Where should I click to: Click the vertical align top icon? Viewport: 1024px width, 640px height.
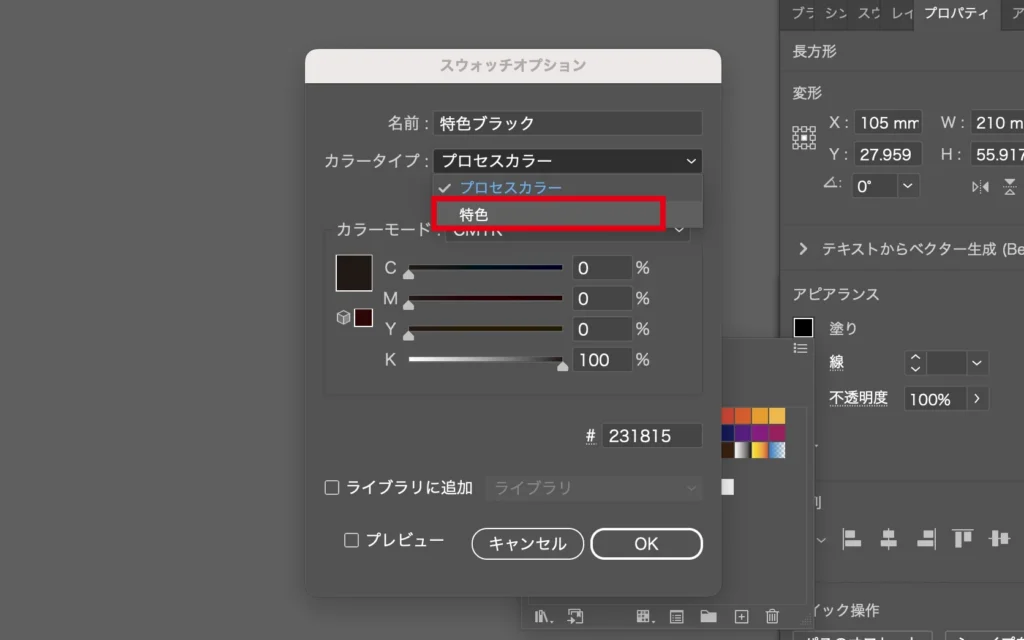(x=962, y=539)
